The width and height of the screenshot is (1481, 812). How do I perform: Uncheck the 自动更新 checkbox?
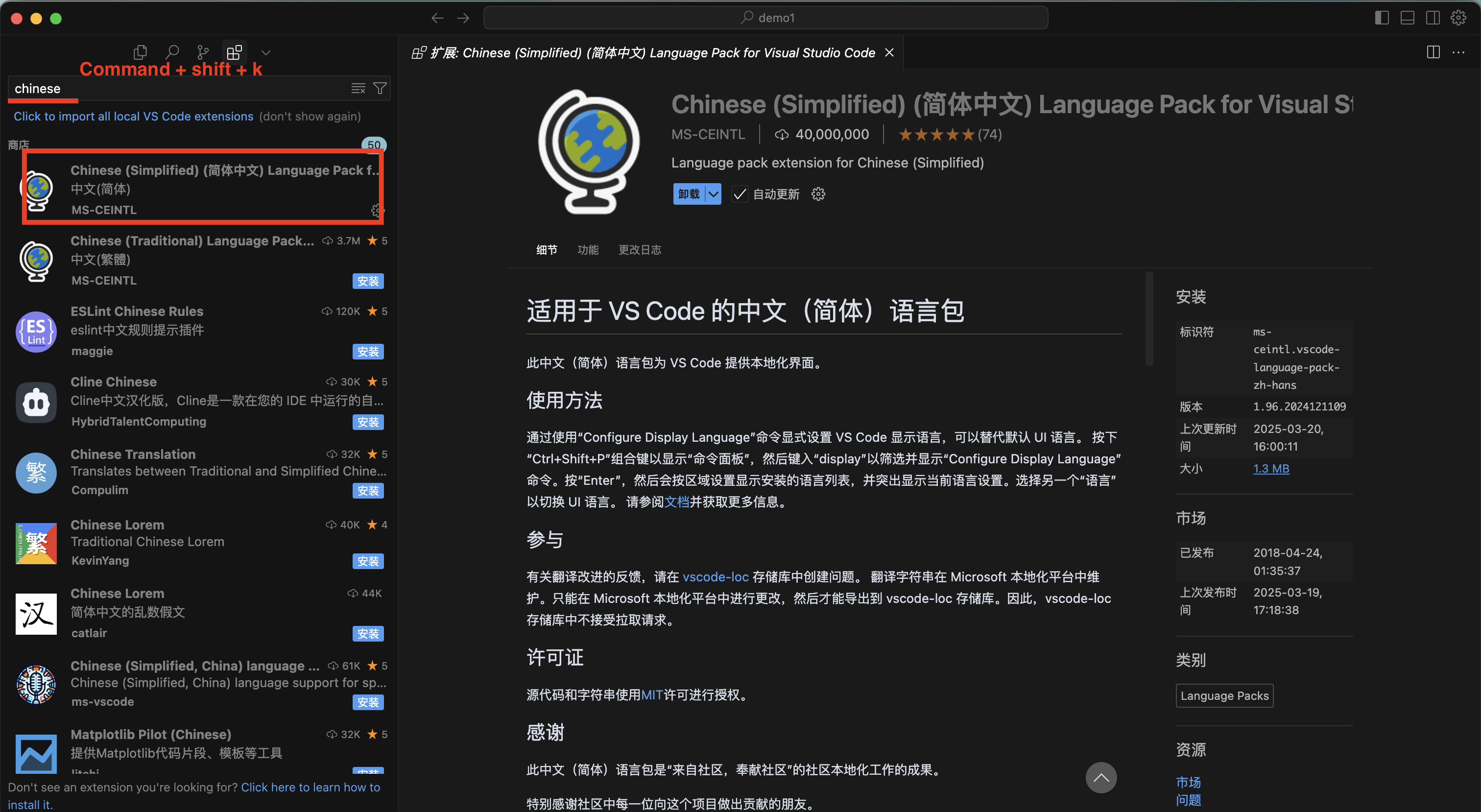(740, 194)
